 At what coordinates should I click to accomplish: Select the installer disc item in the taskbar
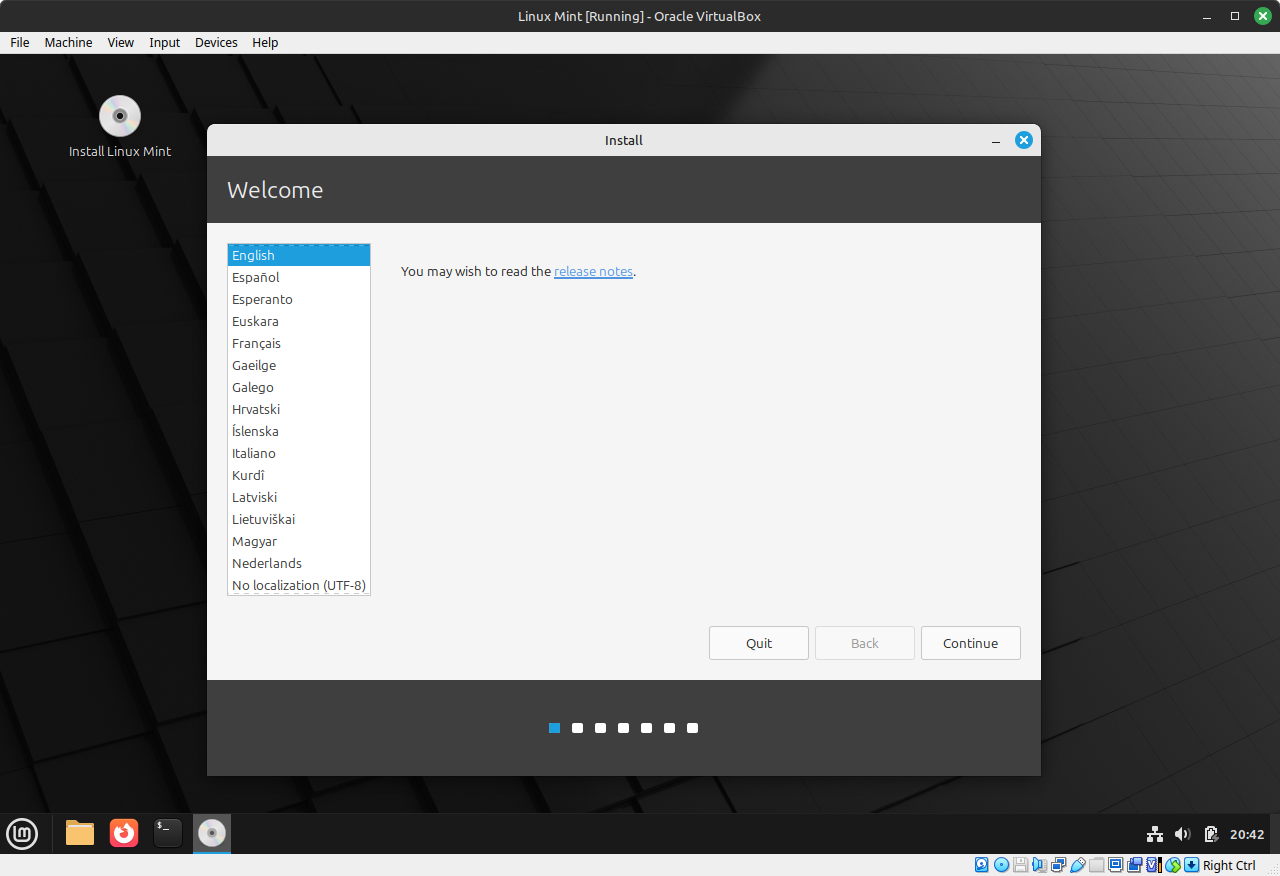coord(212,833)
